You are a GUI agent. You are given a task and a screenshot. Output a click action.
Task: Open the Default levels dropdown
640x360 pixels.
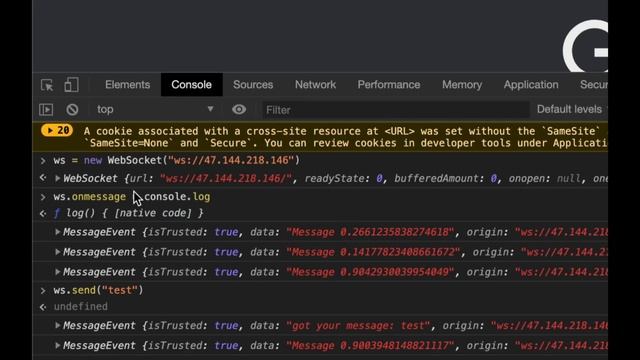point(571,109)
